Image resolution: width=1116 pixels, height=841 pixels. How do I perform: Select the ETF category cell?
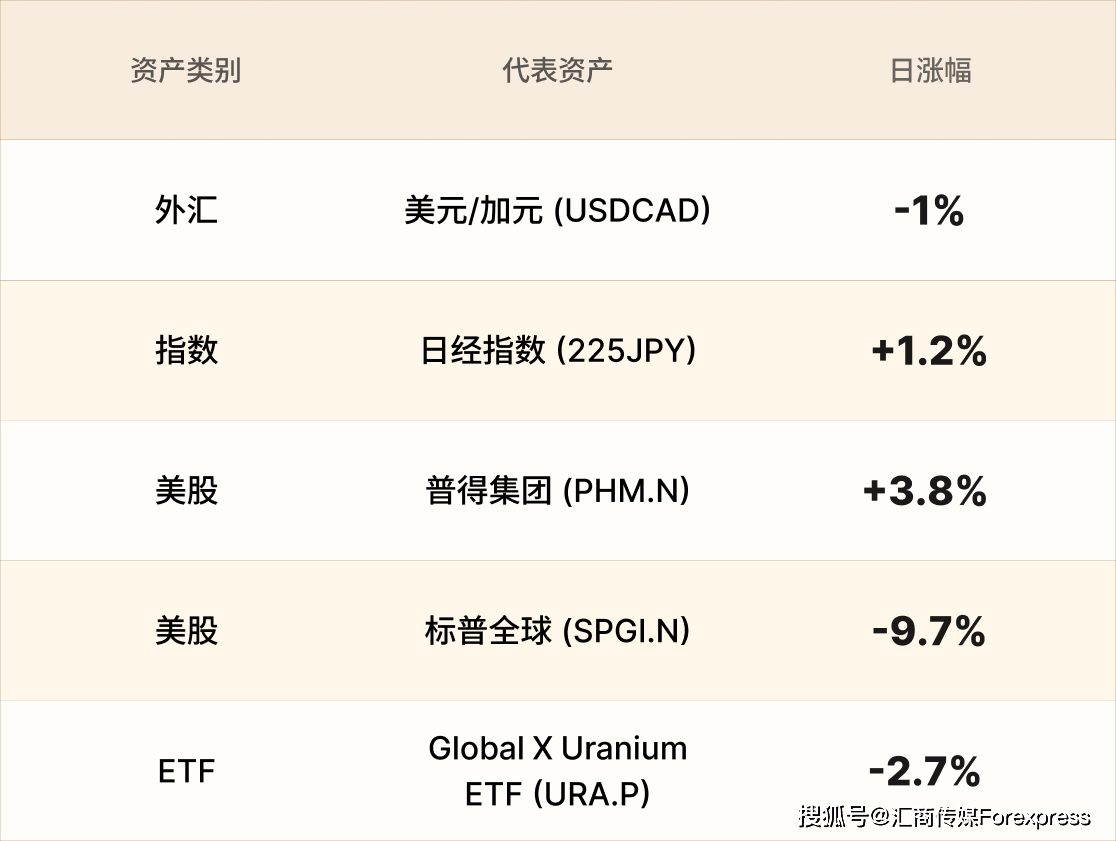point(186,771)
